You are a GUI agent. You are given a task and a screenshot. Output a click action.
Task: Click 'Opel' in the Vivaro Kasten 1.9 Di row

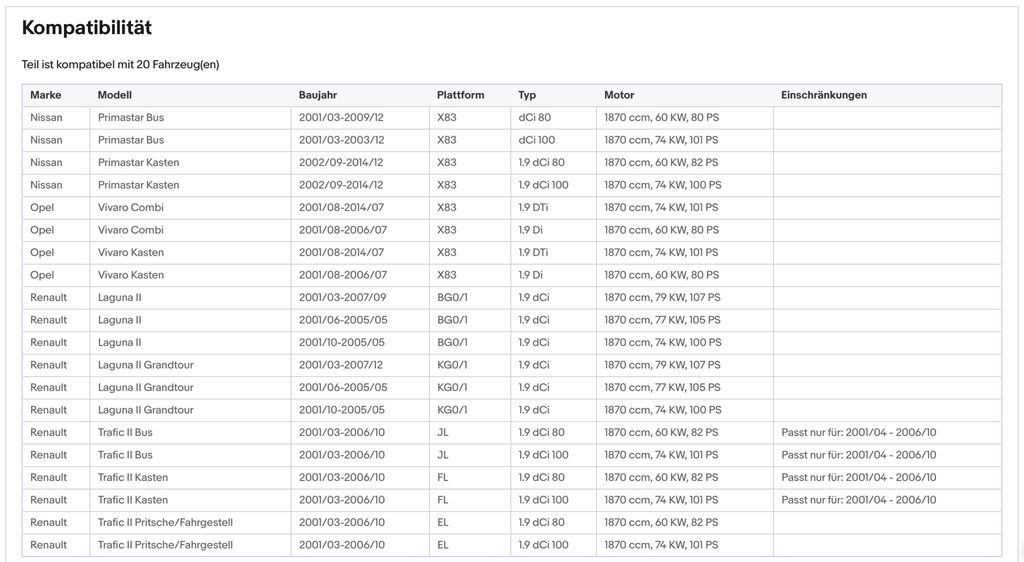(x=42, y=275)
